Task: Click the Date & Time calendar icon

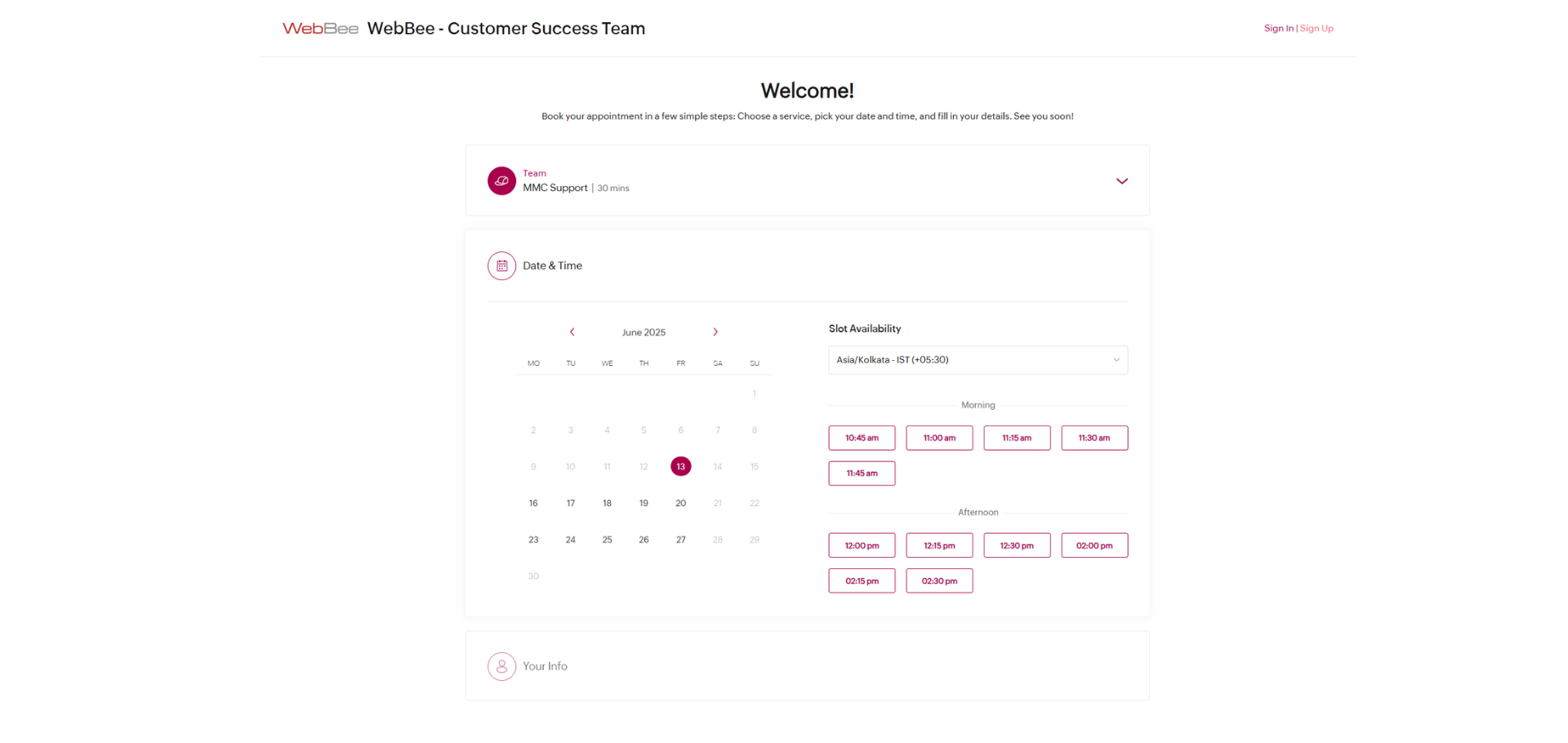Action: [x=501, y=266]
